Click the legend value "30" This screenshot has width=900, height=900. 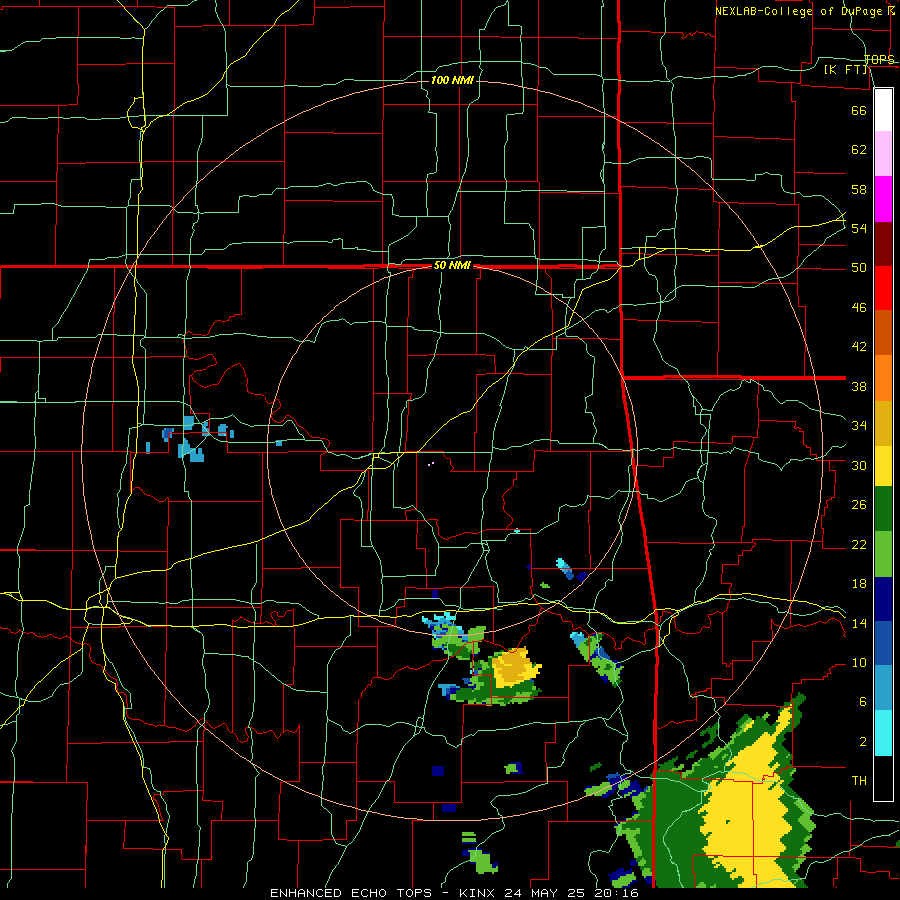(x=859, y=465)
